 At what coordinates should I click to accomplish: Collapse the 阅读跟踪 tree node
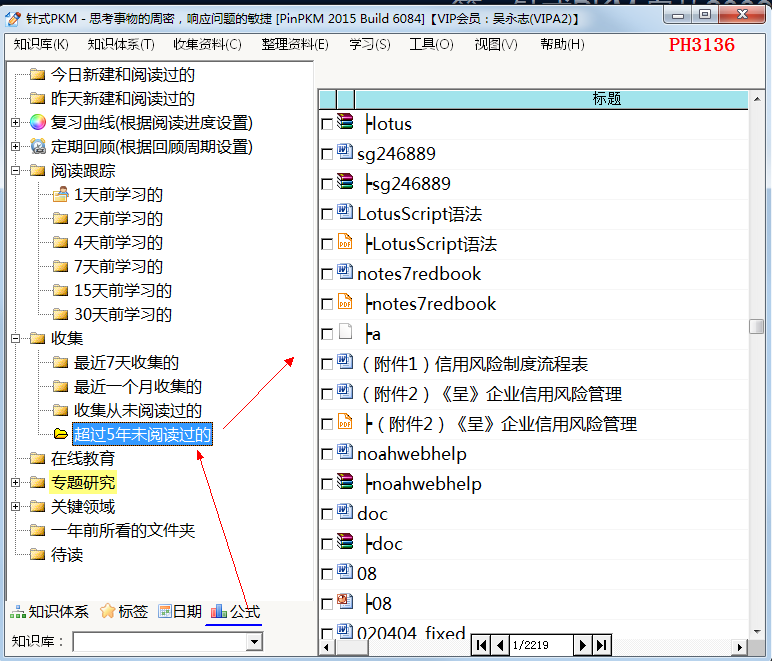coord(16,171)
